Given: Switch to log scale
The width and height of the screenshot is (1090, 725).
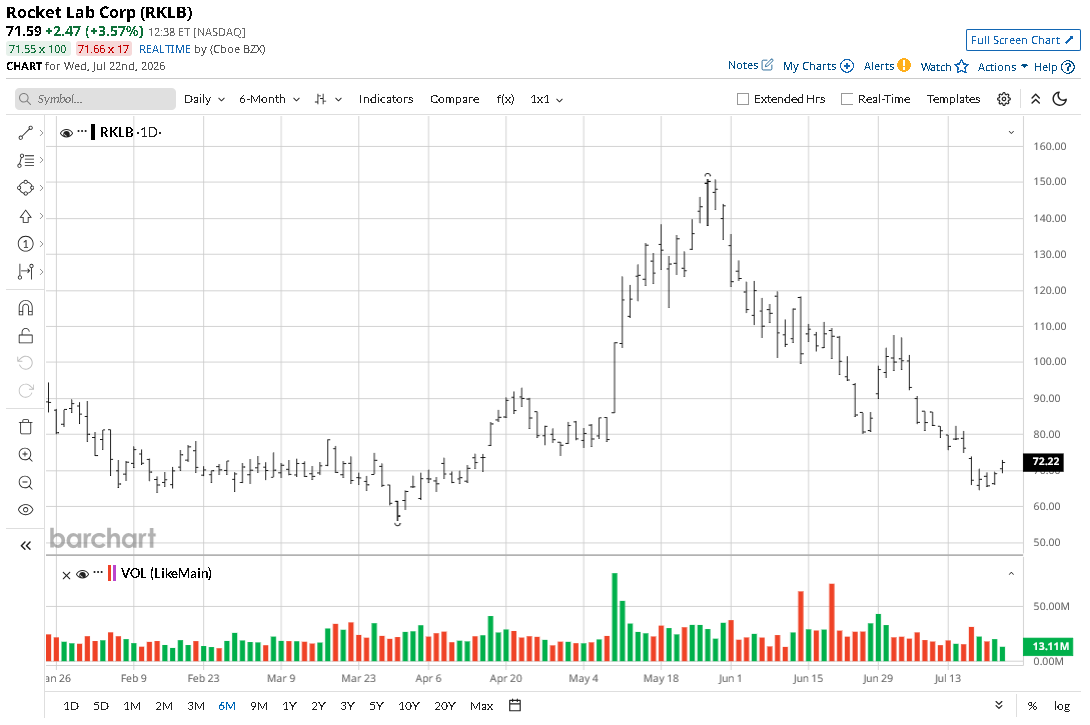Looking at the screenshot, I should [1061, 706].
